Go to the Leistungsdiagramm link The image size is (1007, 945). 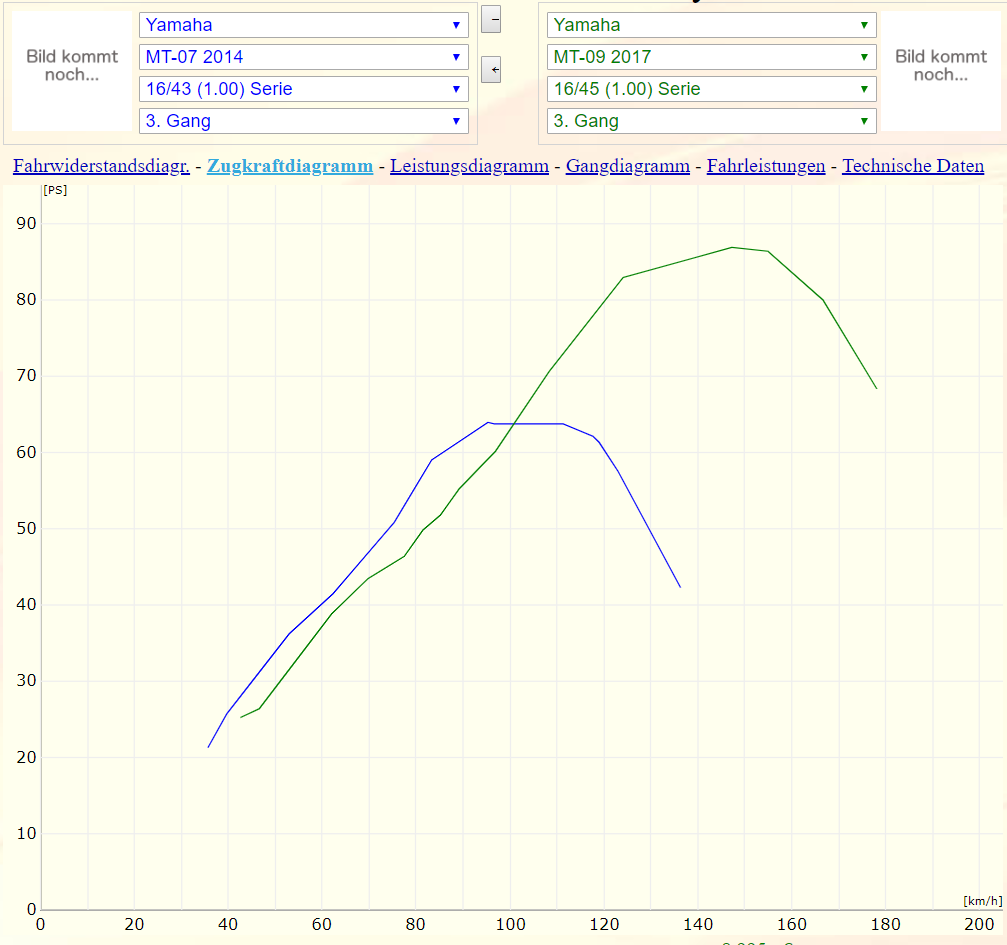tap(469, 166)
